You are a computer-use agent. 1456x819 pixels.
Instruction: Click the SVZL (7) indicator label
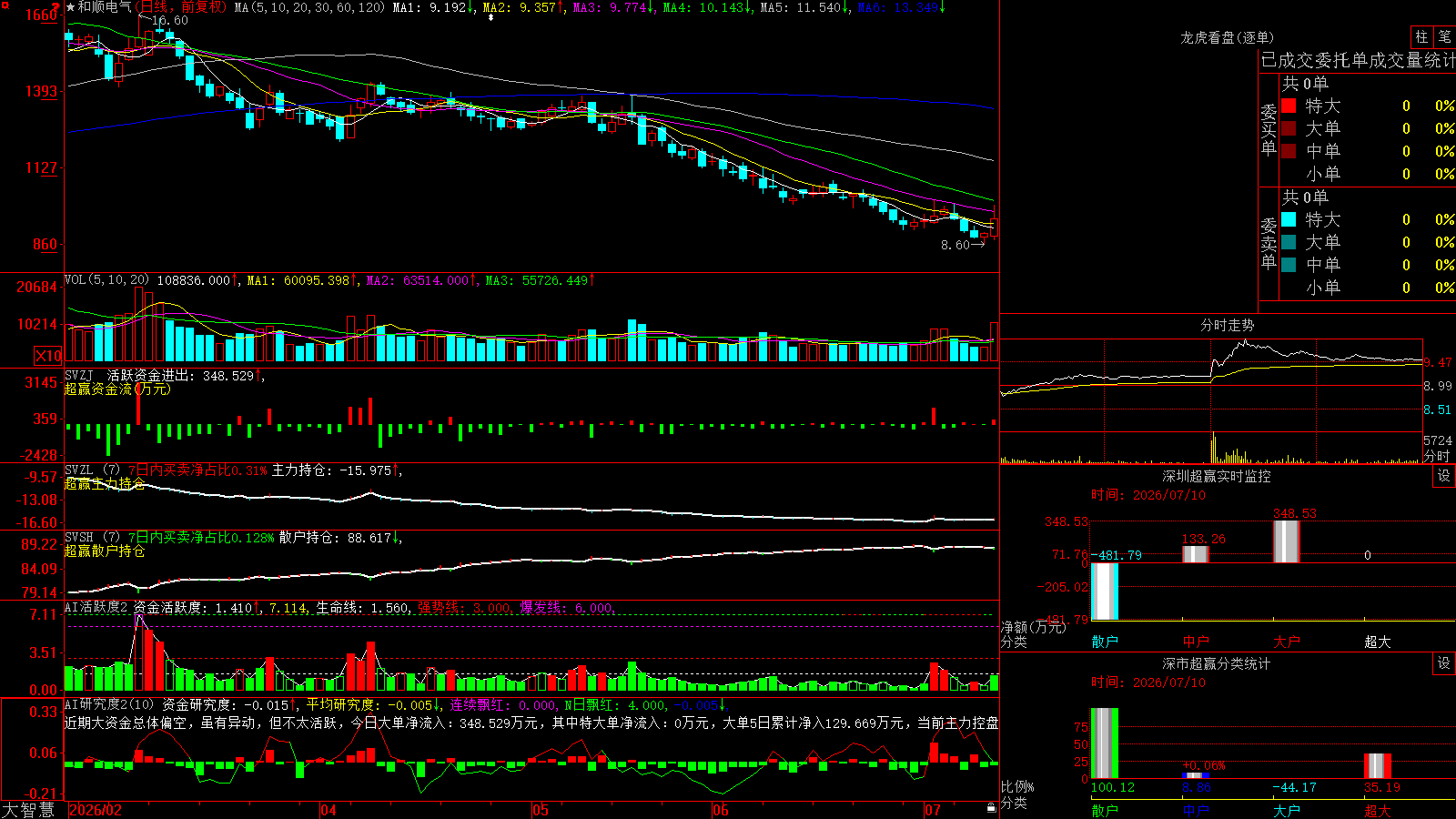[x=92, y=470]
